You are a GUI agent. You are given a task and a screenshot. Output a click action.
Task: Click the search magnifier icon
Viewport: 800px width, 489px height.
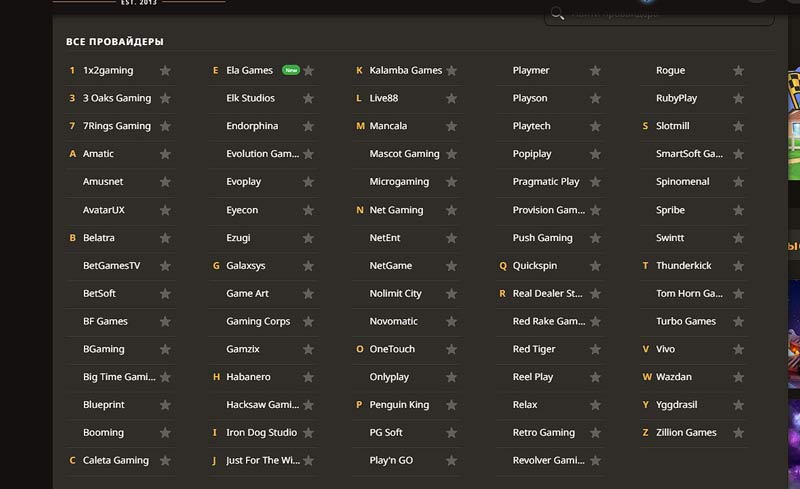tap(558, 14)
